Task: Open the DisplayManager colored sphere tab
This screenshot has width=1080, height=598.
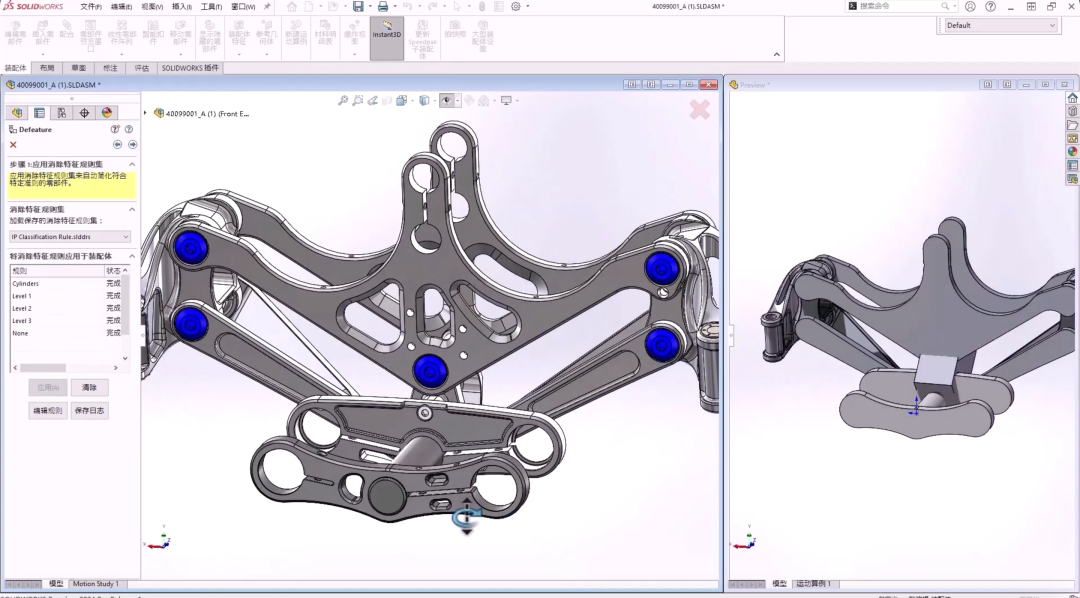Action: 107,113
